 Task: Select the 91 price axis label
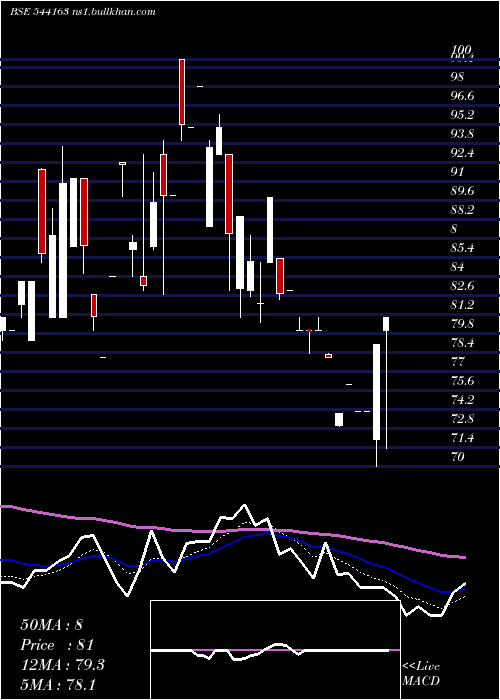pyautogui.click(x=458, y=172)
